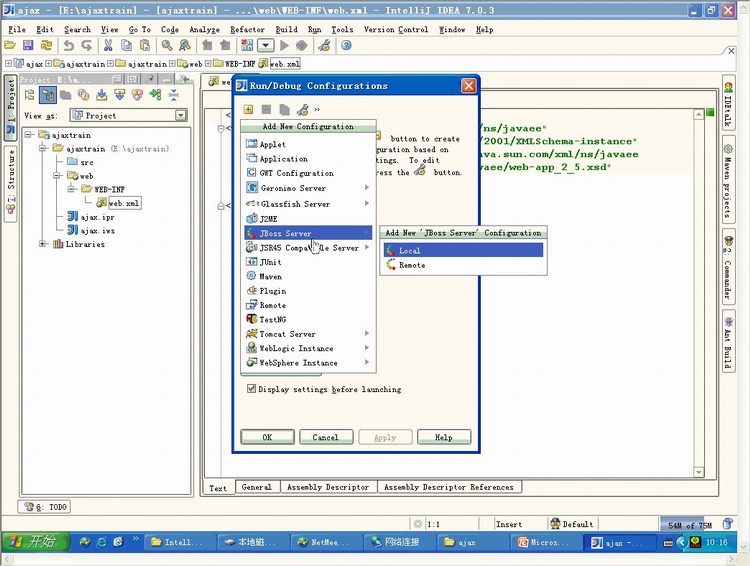This screenshot has width=750, height=566.
Task: Open the Structure tool window tab
Action: pos(11,183)
